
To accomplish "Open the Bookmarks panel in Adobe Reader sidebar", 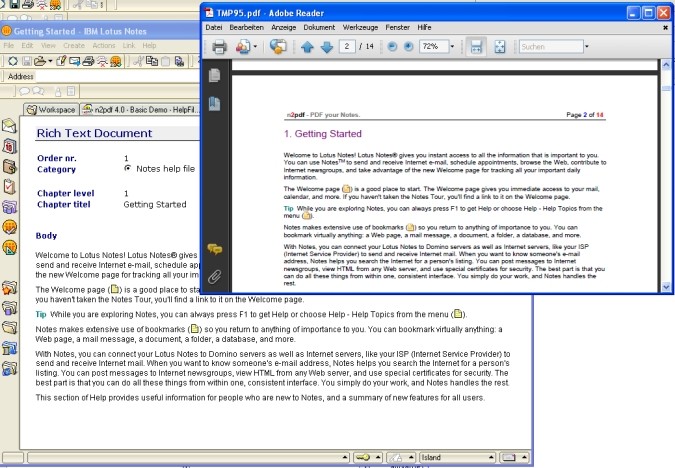I will tap(214, 104).
